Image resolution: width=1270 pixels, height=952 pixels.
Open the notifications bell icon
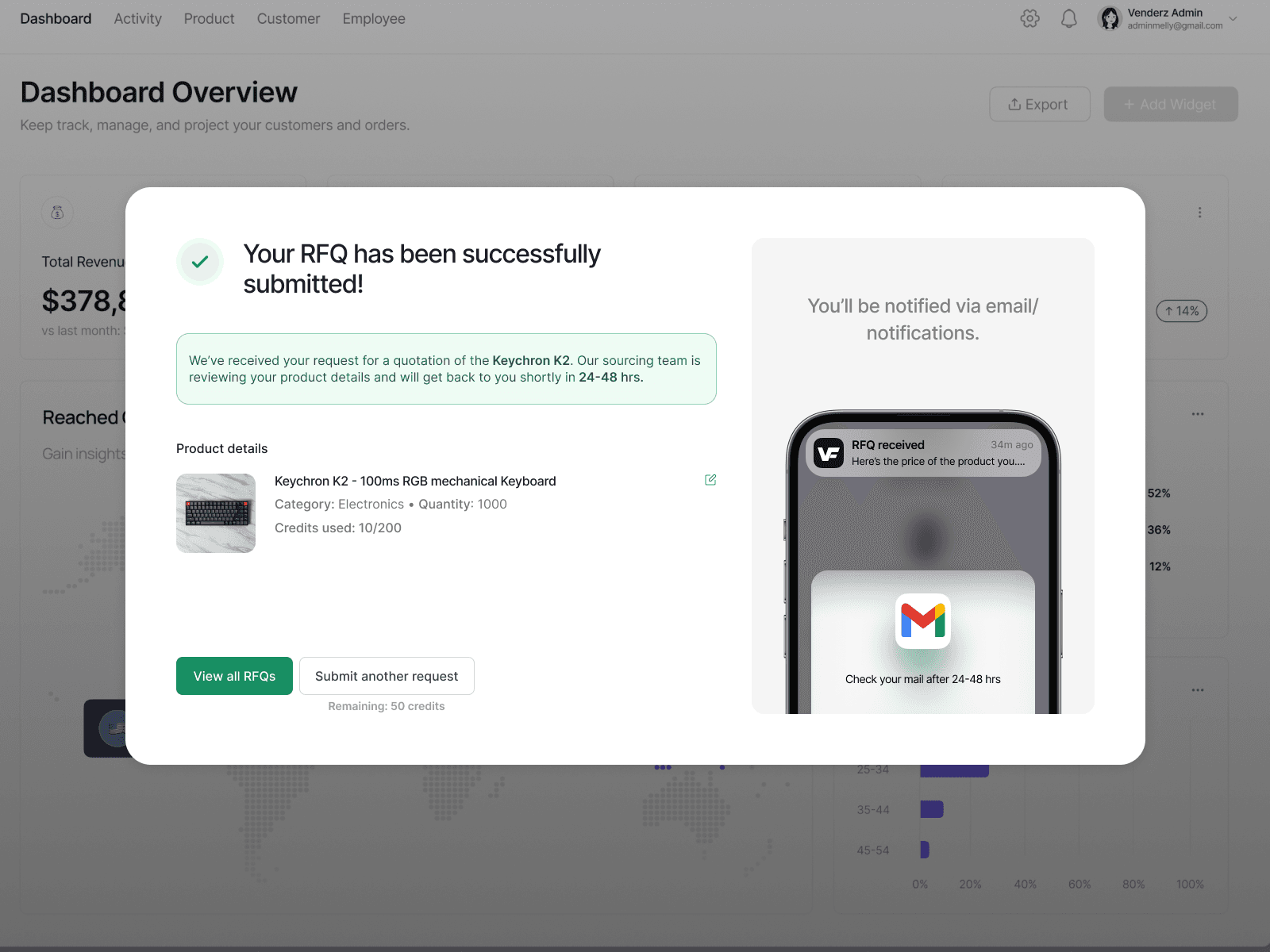[1069, 19]
